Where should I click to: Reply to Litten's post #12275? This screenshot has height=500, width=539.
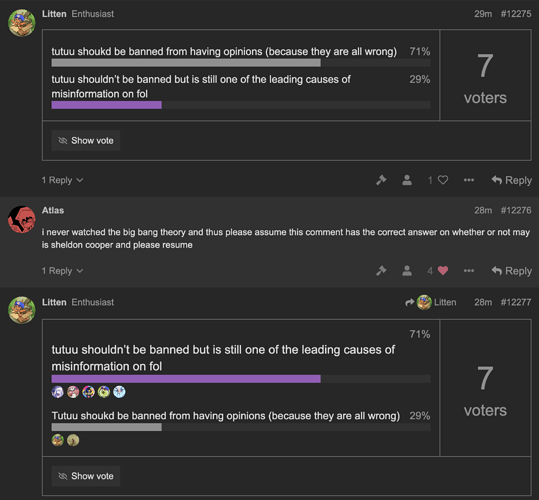click(512, 180)
